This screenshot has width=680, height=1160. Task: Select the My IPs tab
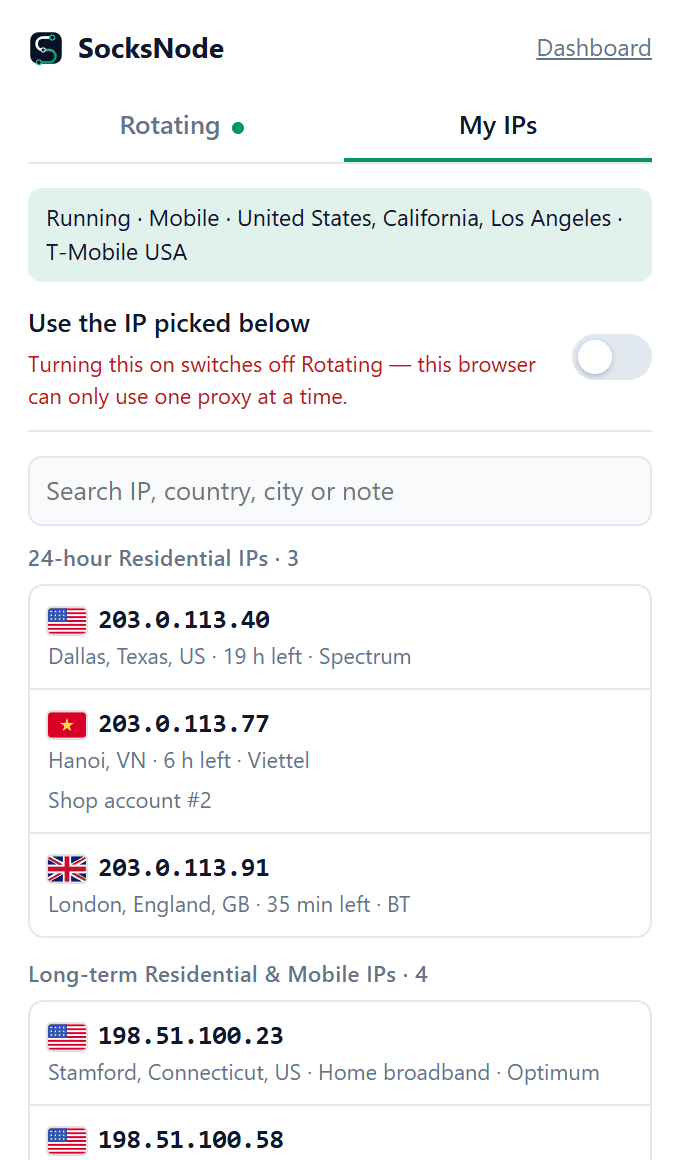tap(498, 126)
